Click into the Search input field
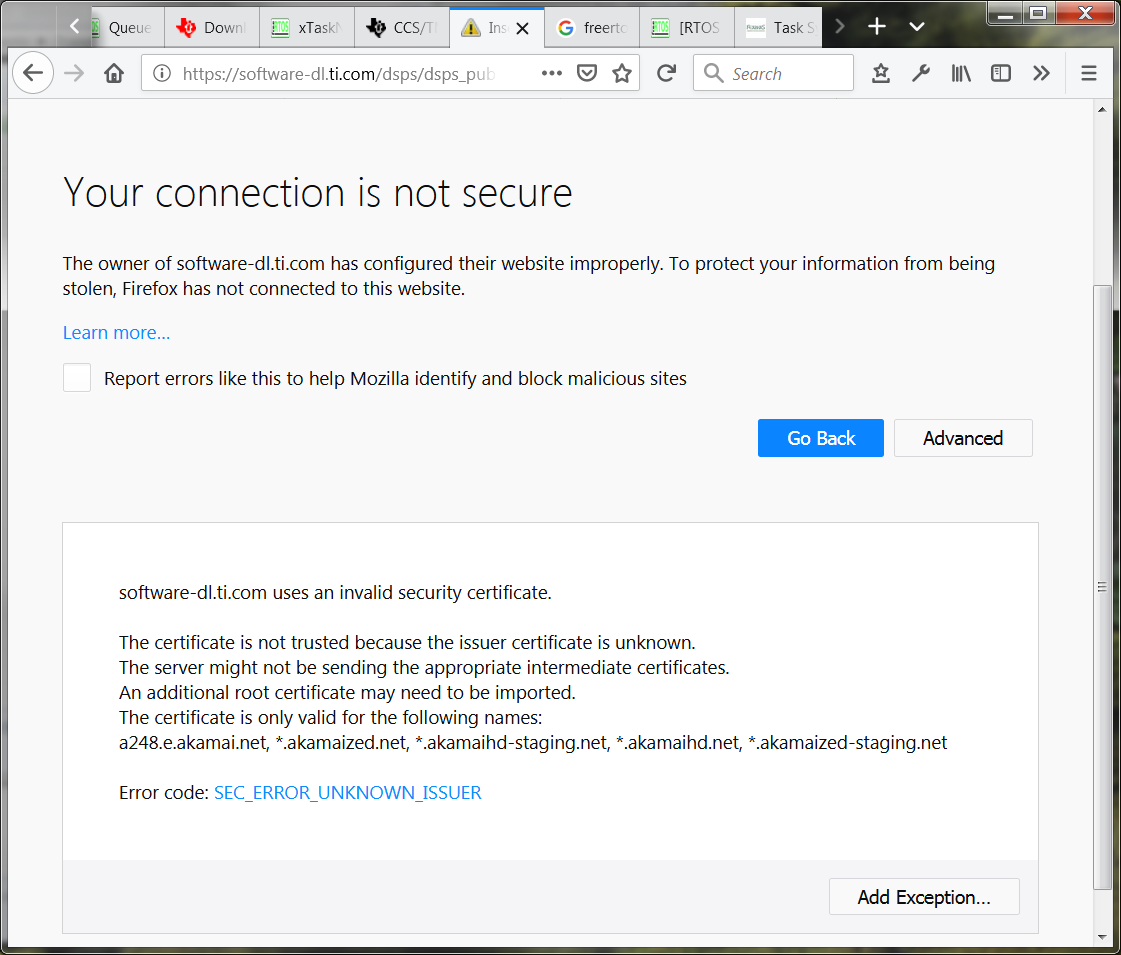1121x955 pixels. click(773, 73)
